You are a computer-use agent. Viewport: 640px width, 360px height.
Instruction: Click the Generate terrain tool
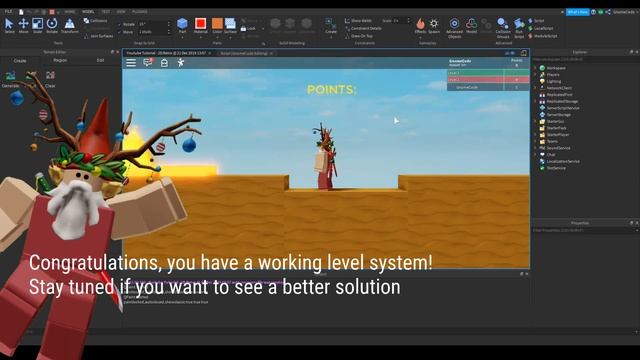point(10,79)
